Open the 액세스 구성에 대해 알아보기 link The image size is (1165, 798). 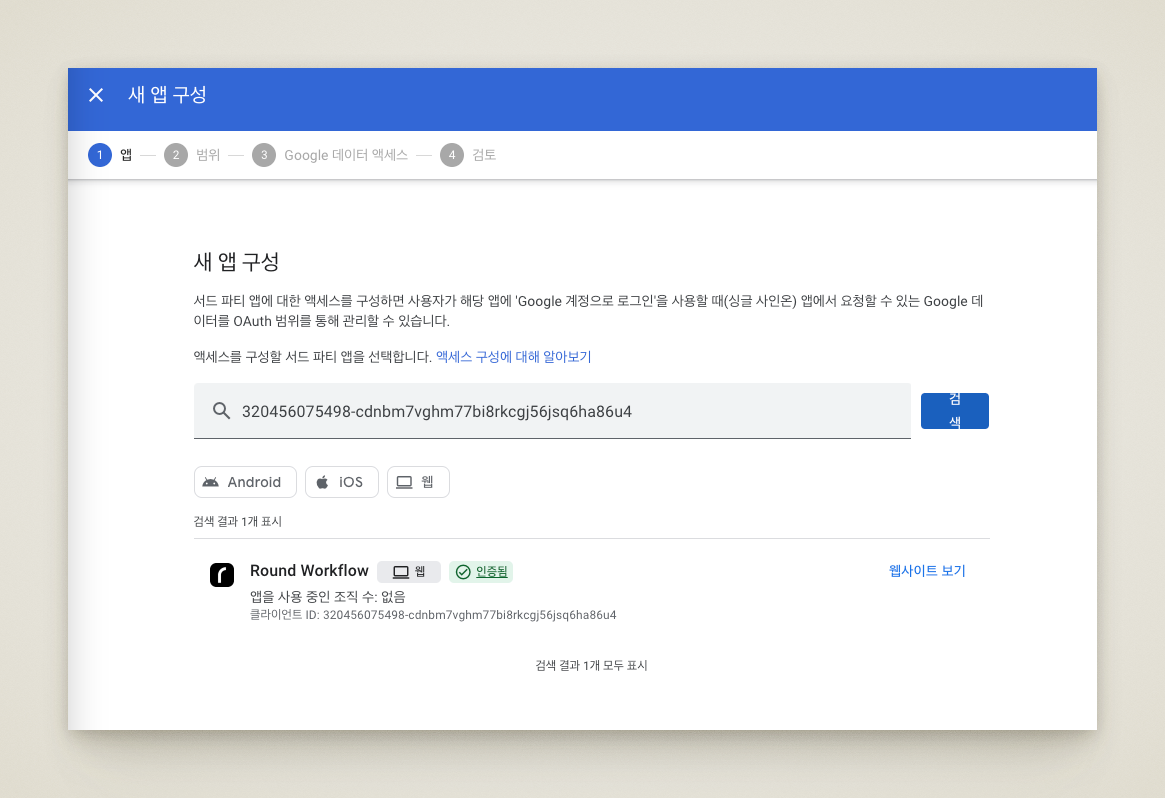coord(513,356)
